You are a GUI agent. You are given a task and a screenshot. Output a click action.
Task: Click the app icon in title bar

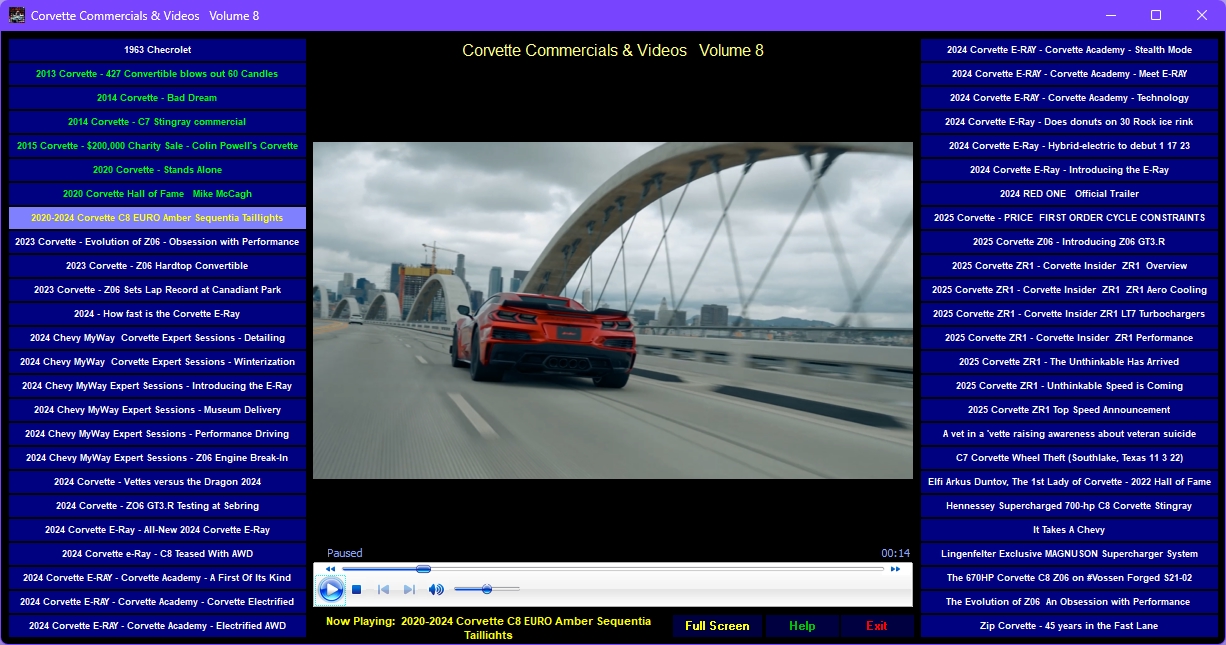[17, 15]
